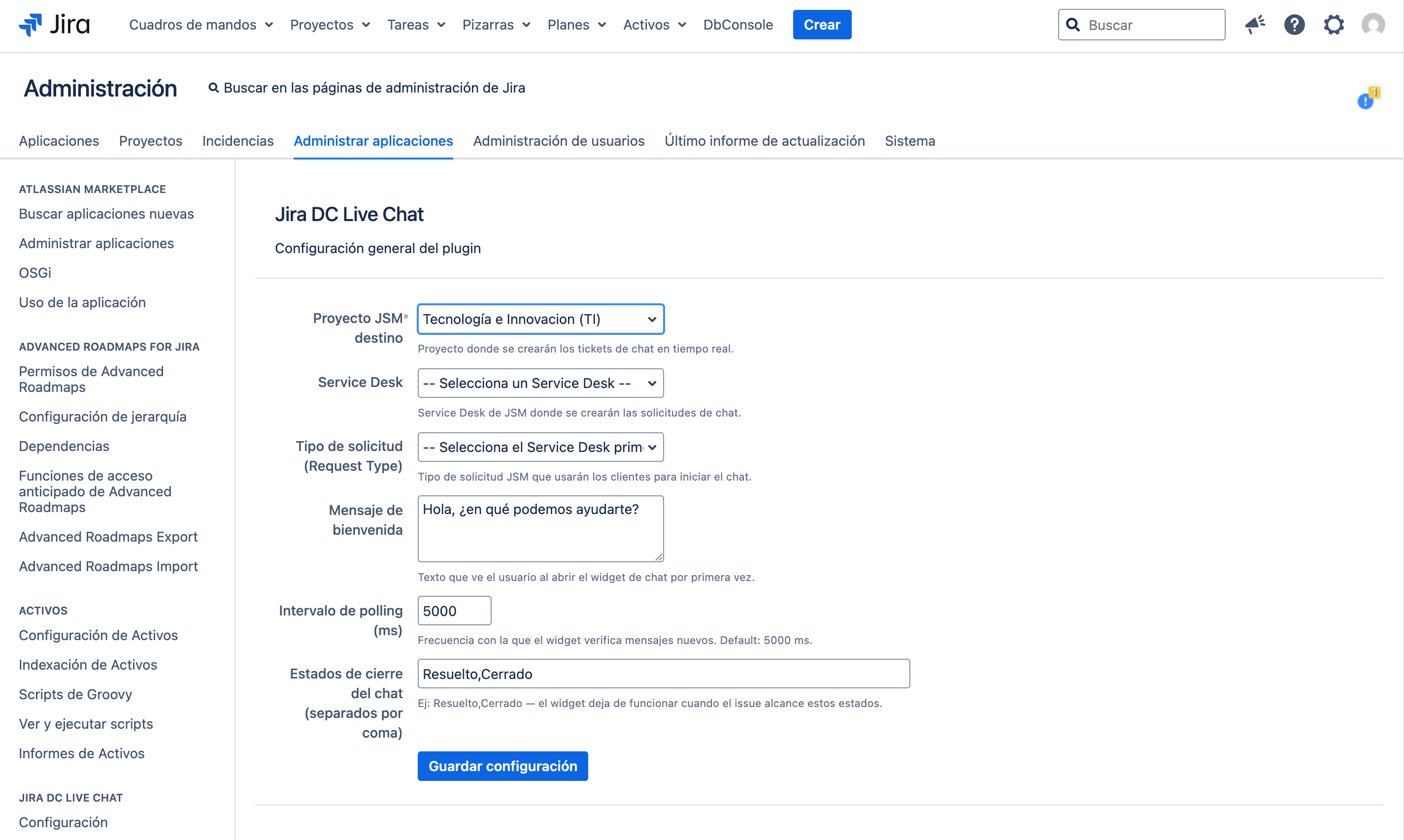Expand the Pizarras menu

496,24
